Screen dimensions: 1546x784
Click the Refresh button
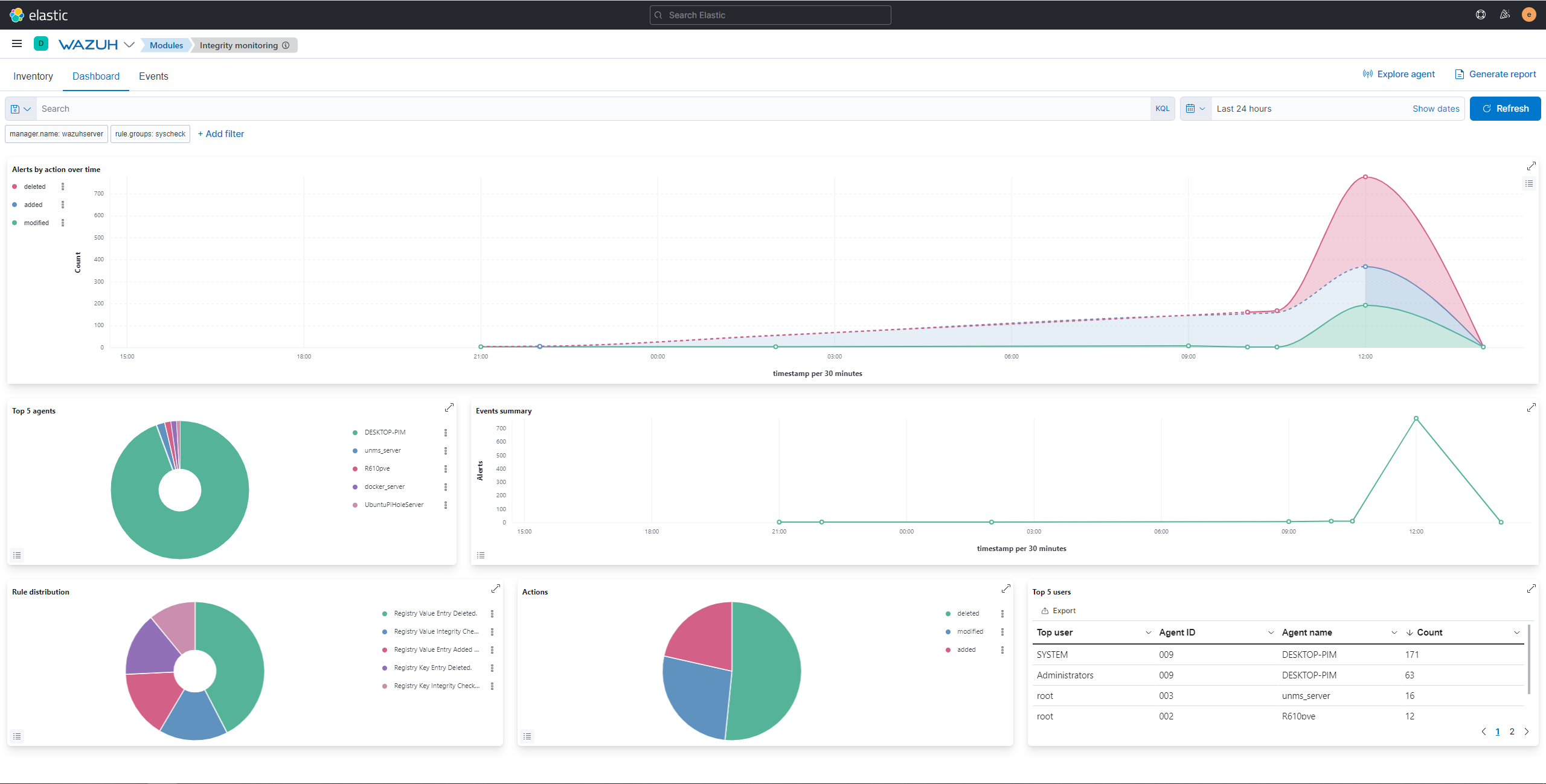pyautogui.click(x=1505, y=109)
